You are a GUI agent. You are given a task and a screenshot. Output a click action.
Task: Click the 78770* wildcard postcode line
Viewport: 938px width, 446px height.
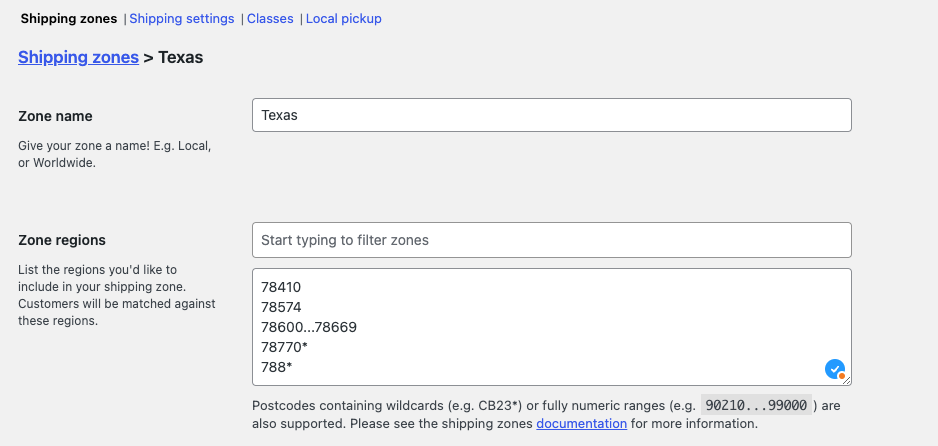(x=284, y=347)
